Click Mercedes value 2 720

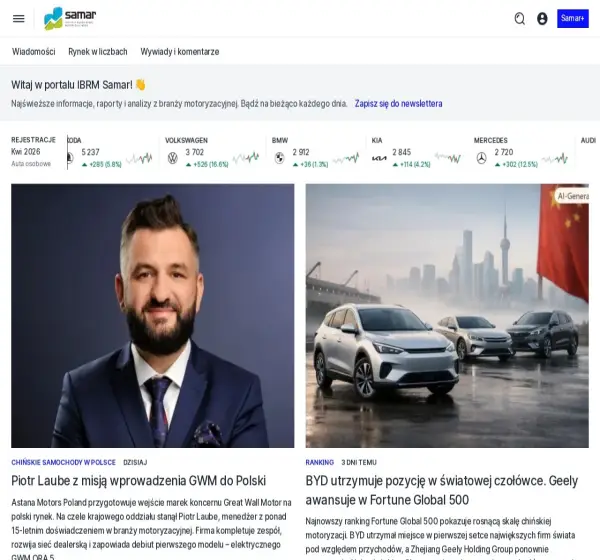point(504,152)
